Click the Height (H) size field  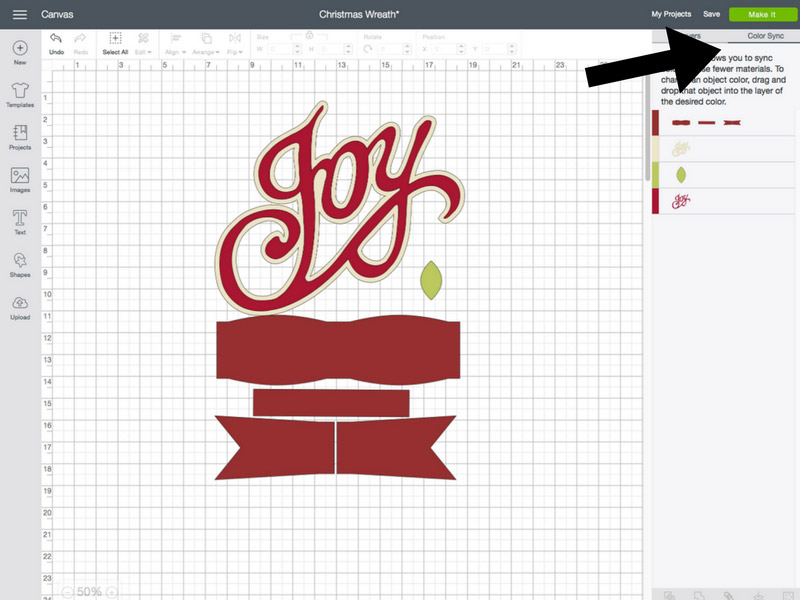click(330, 49)
